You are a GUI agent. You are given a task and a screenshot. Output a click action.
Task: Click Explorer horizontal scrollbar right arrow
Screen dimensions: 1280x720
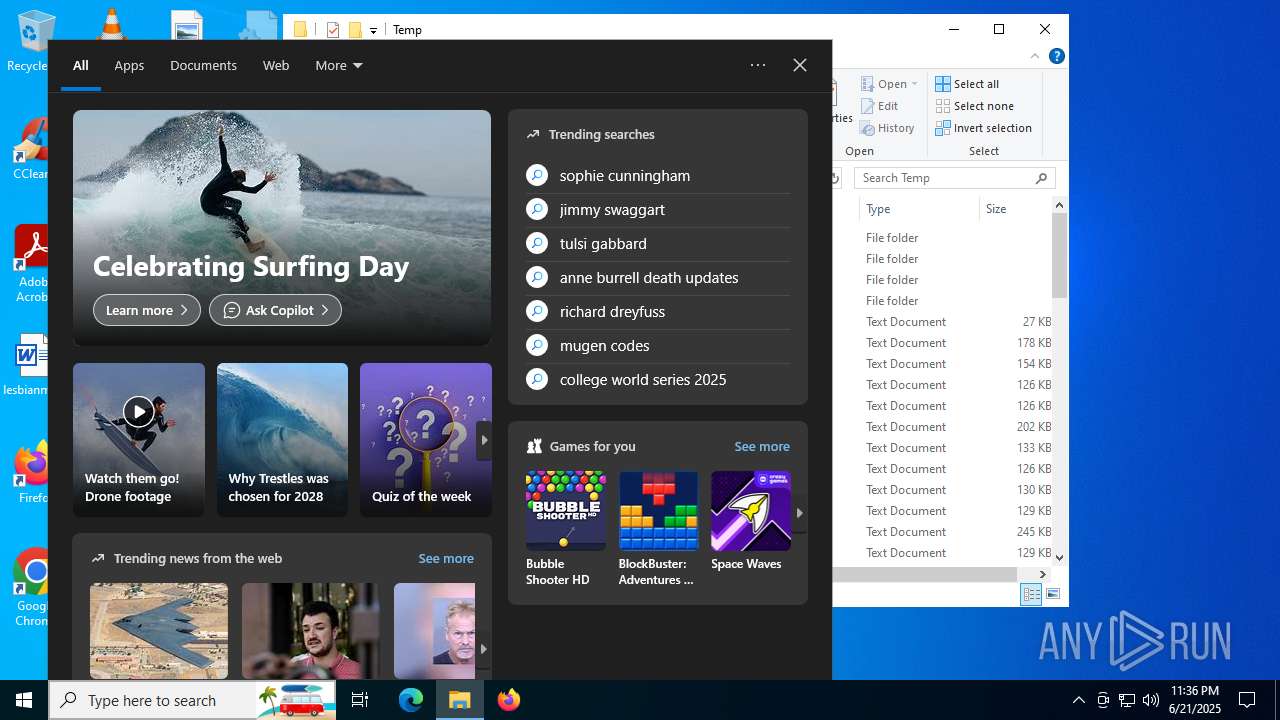[1043, 575]
